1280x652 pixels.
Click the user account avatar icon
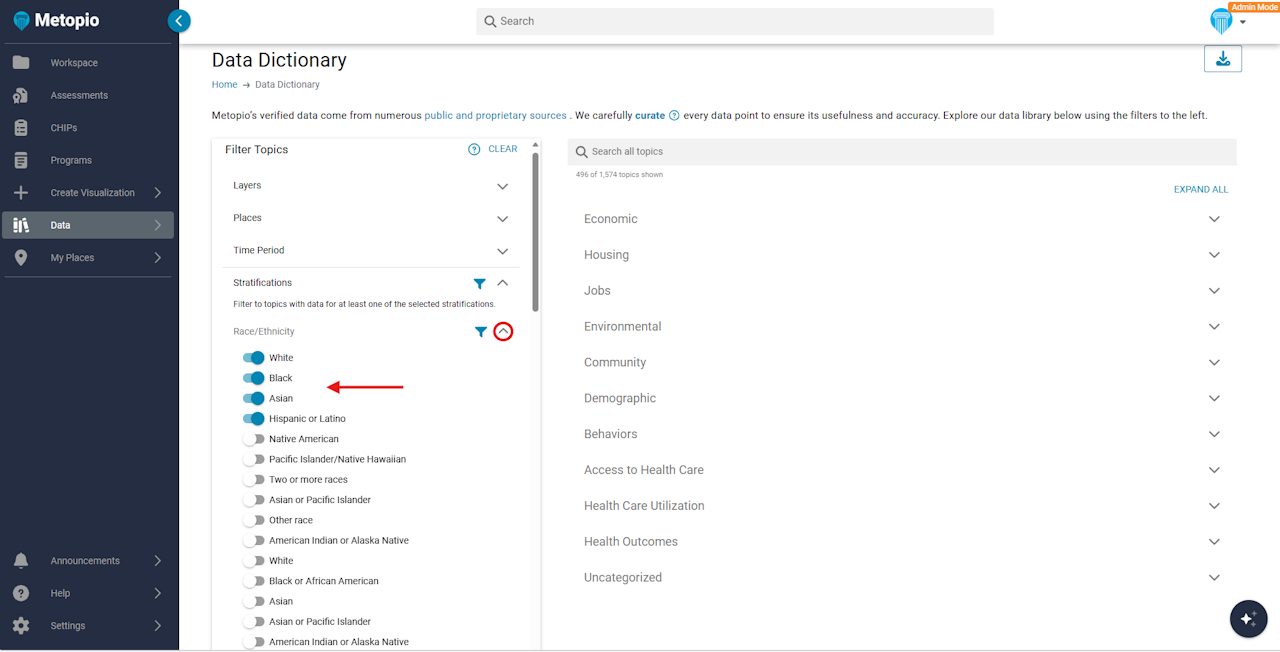(1221, 21)
